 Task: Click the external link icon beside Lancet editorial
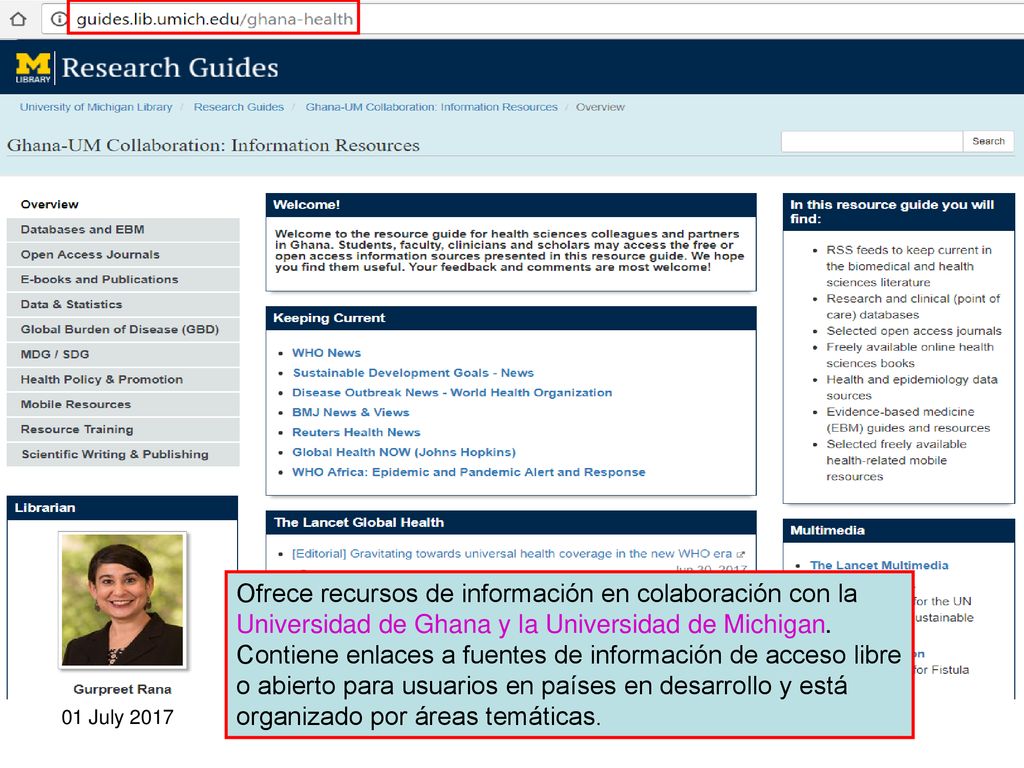[741, 554]
